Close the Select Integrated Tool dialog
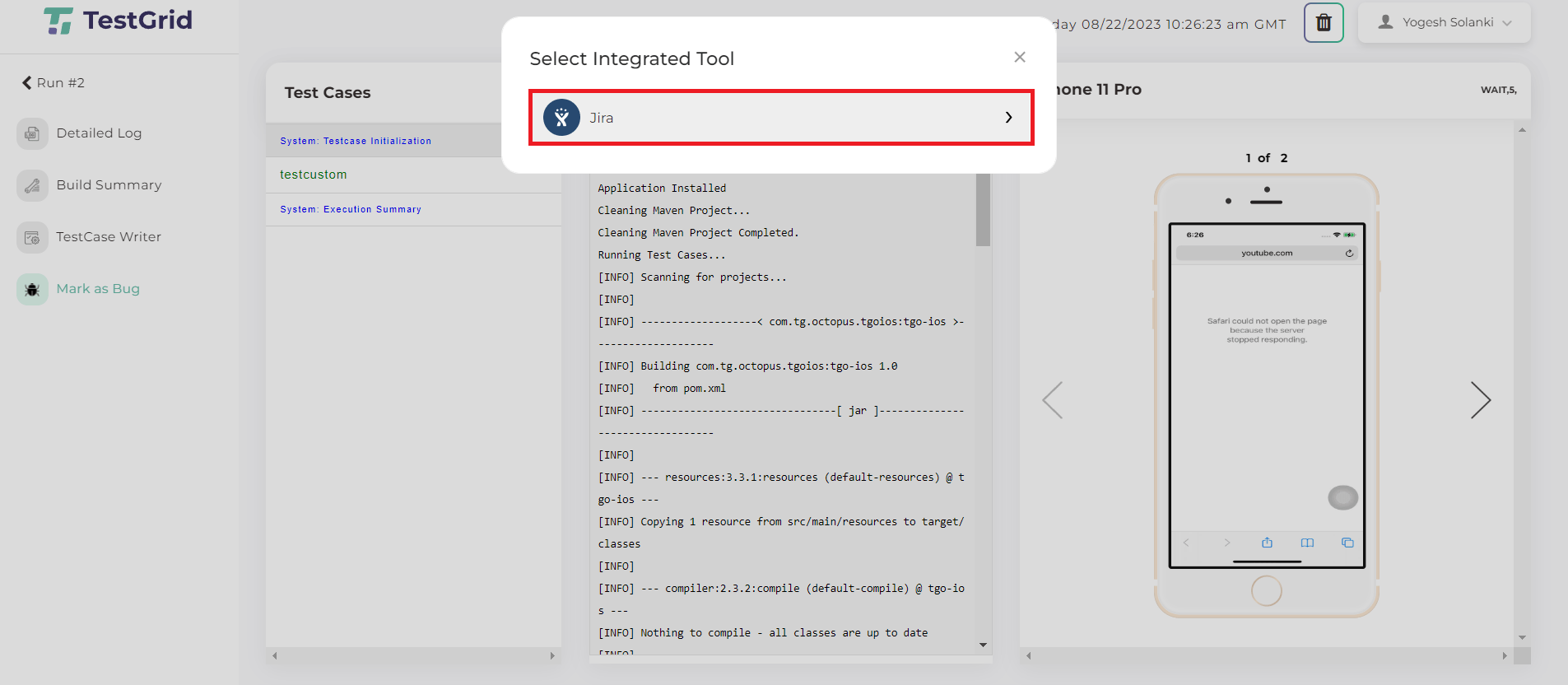This screenshot has height=685, width=1568. coord(1020,57)
